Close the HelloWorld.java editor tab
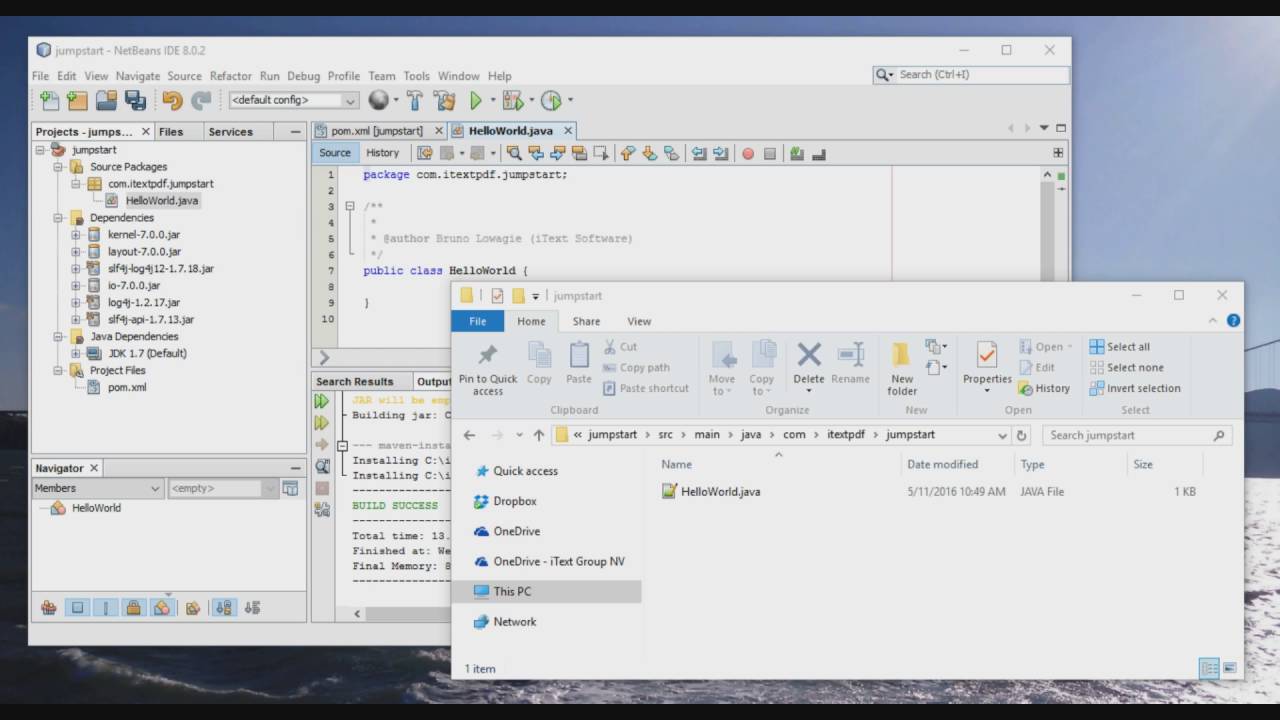The width and height of the screenshot is (1280, 720). (x=568, y=131)
